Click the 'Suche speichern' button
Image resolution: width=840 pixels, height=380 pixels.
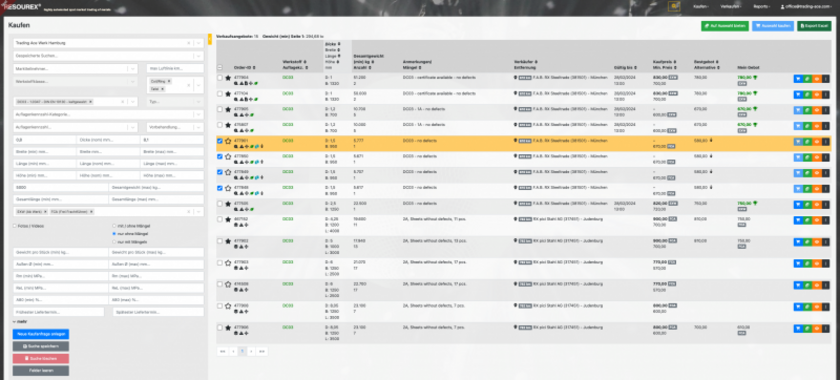[x=41, y=346]
